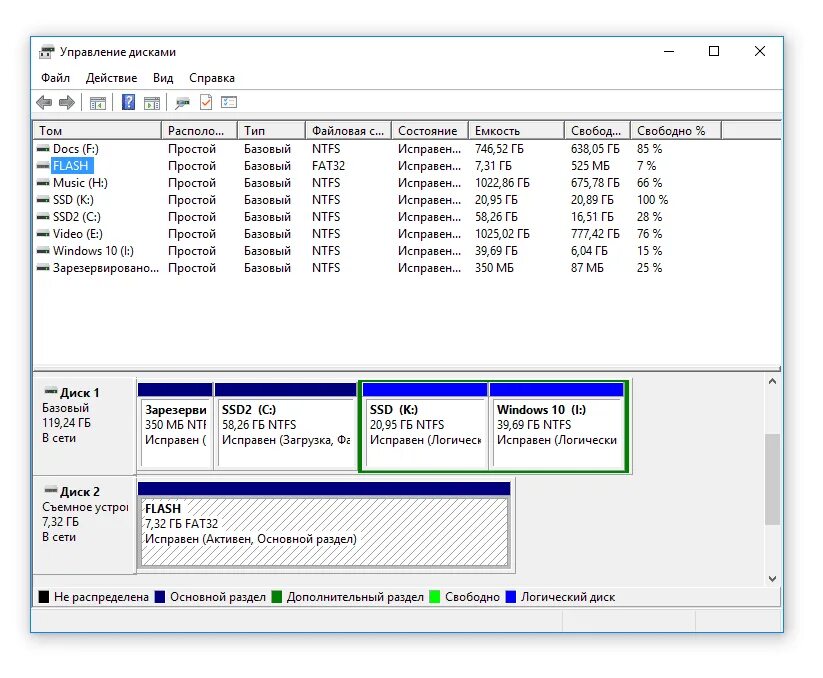Viewport: 823px width, 678px height.
Task: Select the Music (H:) volume row
Action: [407, 183]
